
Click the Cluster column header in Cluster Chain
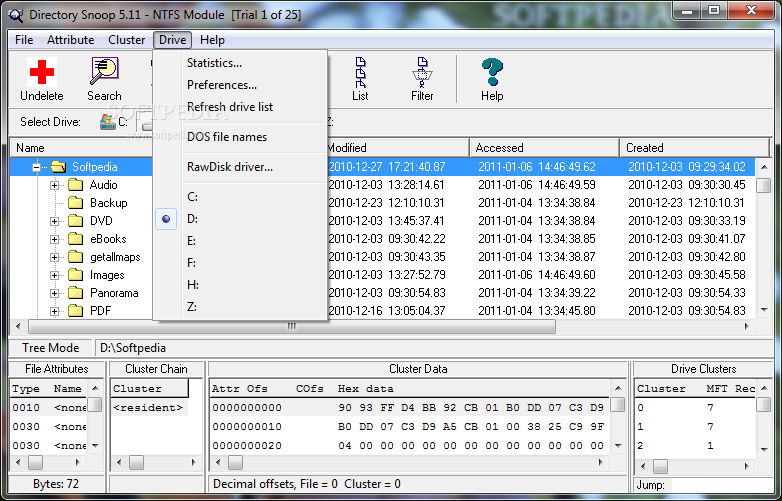pyautogui.click(x=150, y=388)
